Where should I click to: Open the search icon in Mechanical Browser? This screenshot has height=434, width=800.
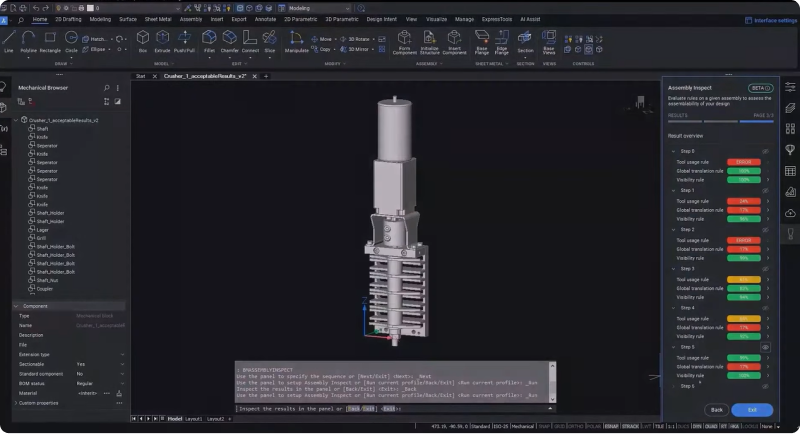pos(106,88)
